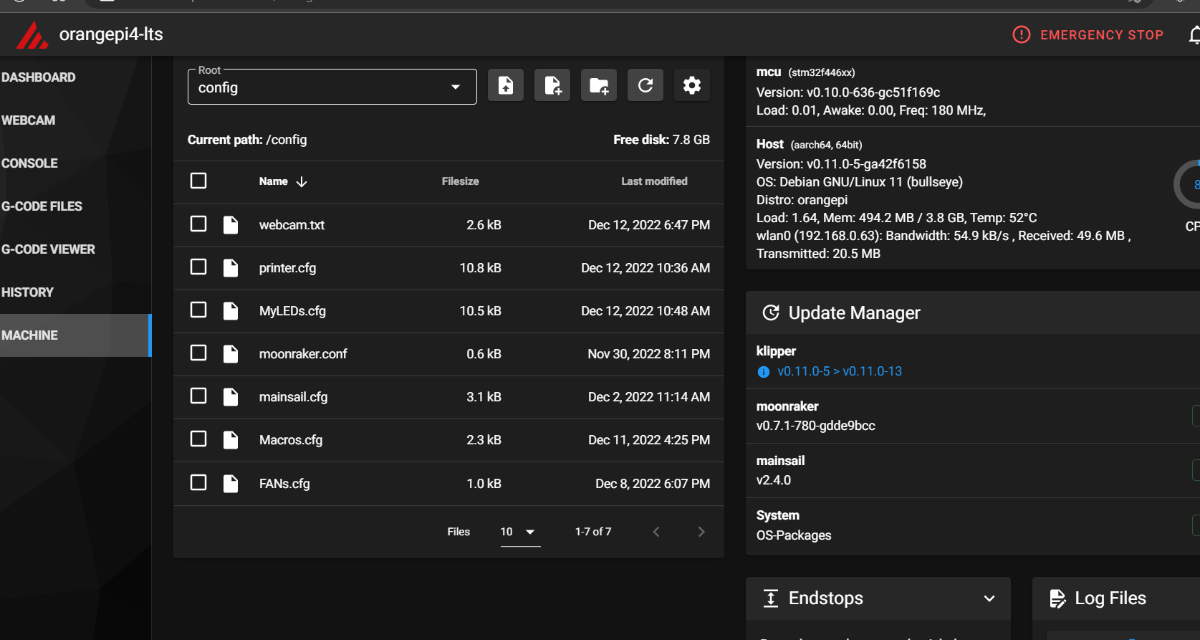Enable the Macros.cfg checkbox
The height and width of the screenshot is (640, 1200).
pos(198,439)
